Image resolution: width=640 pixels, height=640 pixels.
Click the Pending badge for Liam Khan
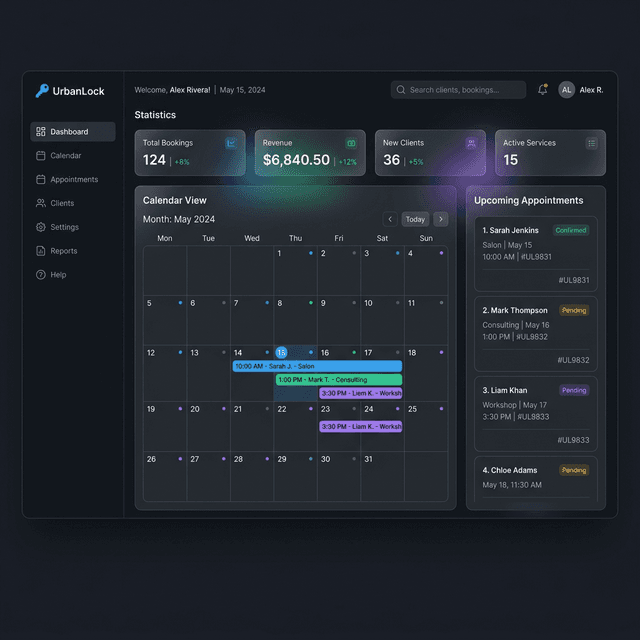tap(574, 390)
